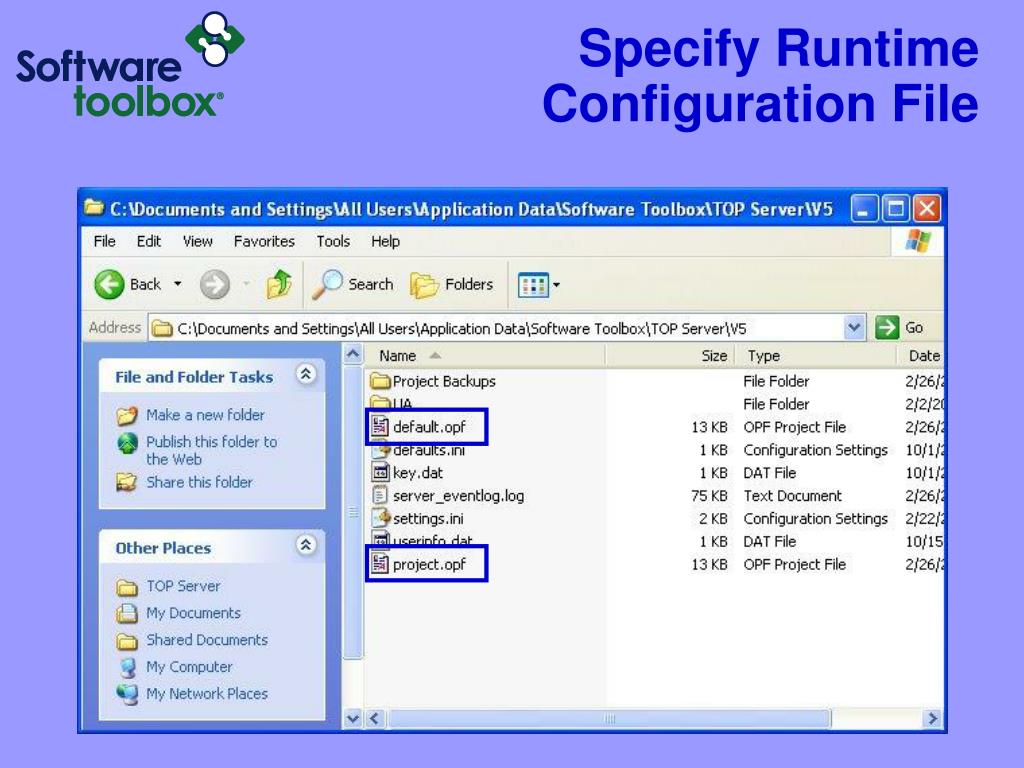Screen dimensions: 1024x768
Task: Click the My Network Places icon
Action: pos(127,694)
